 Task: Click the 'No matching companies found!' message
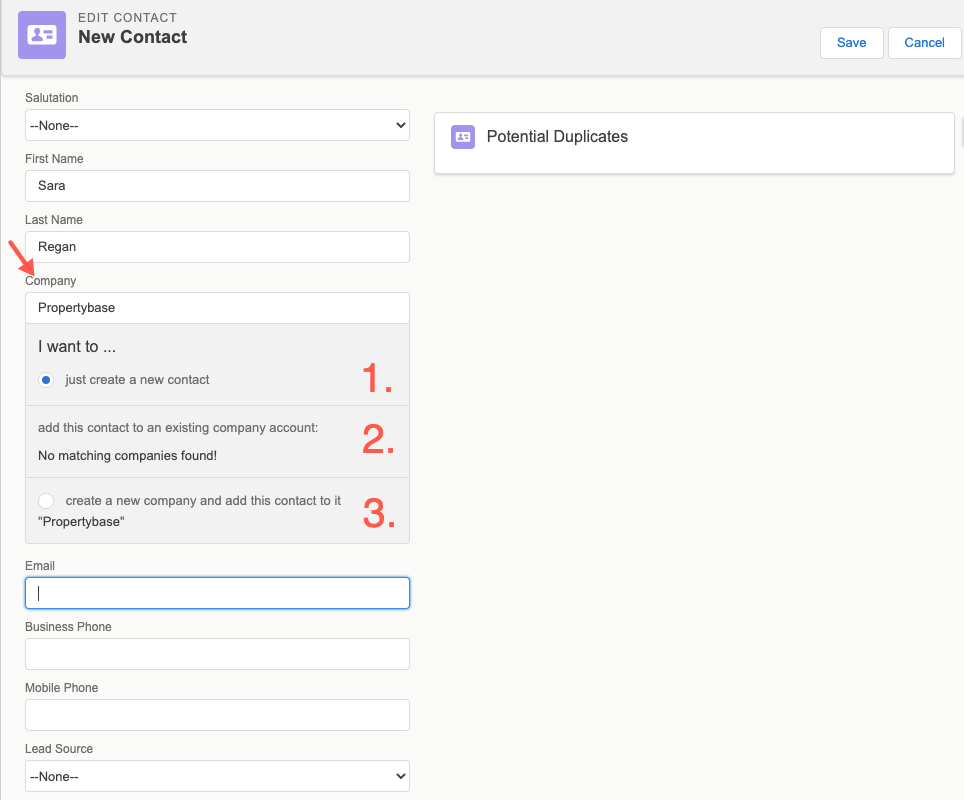(127, 456)
